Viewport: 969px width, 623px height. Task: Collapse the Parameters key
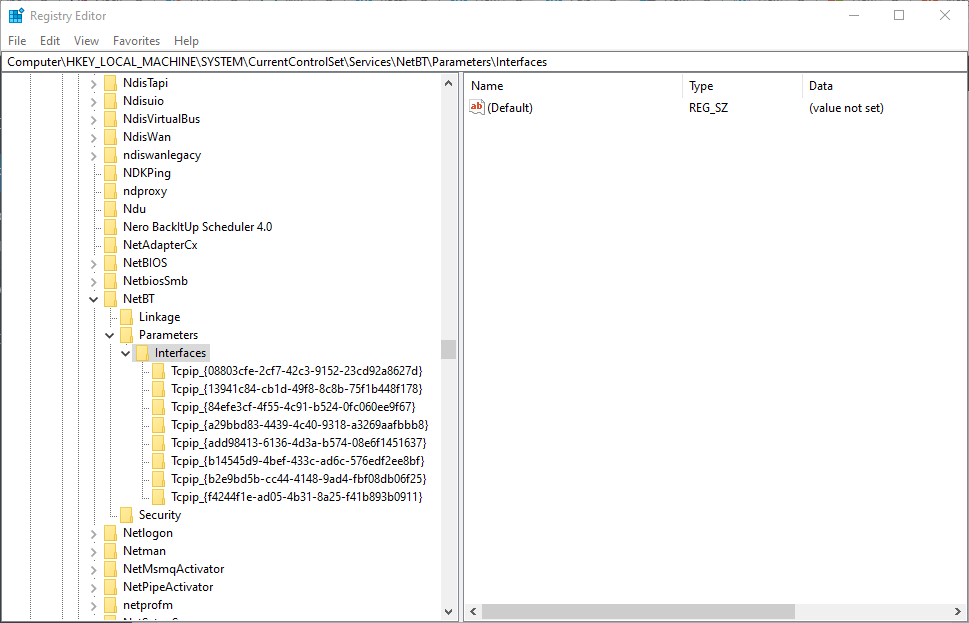coord(109,335)
